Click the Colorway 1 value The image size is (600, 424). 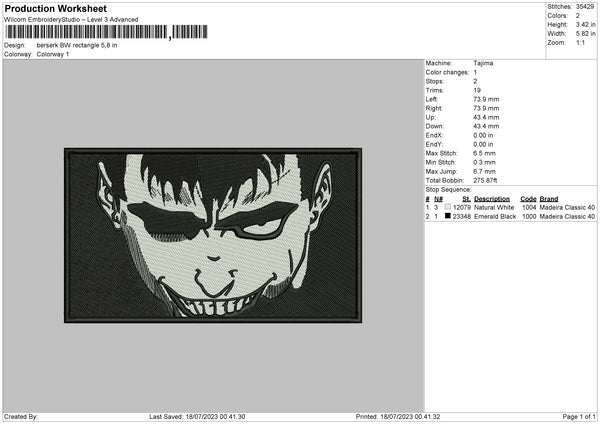pos(53,54)
